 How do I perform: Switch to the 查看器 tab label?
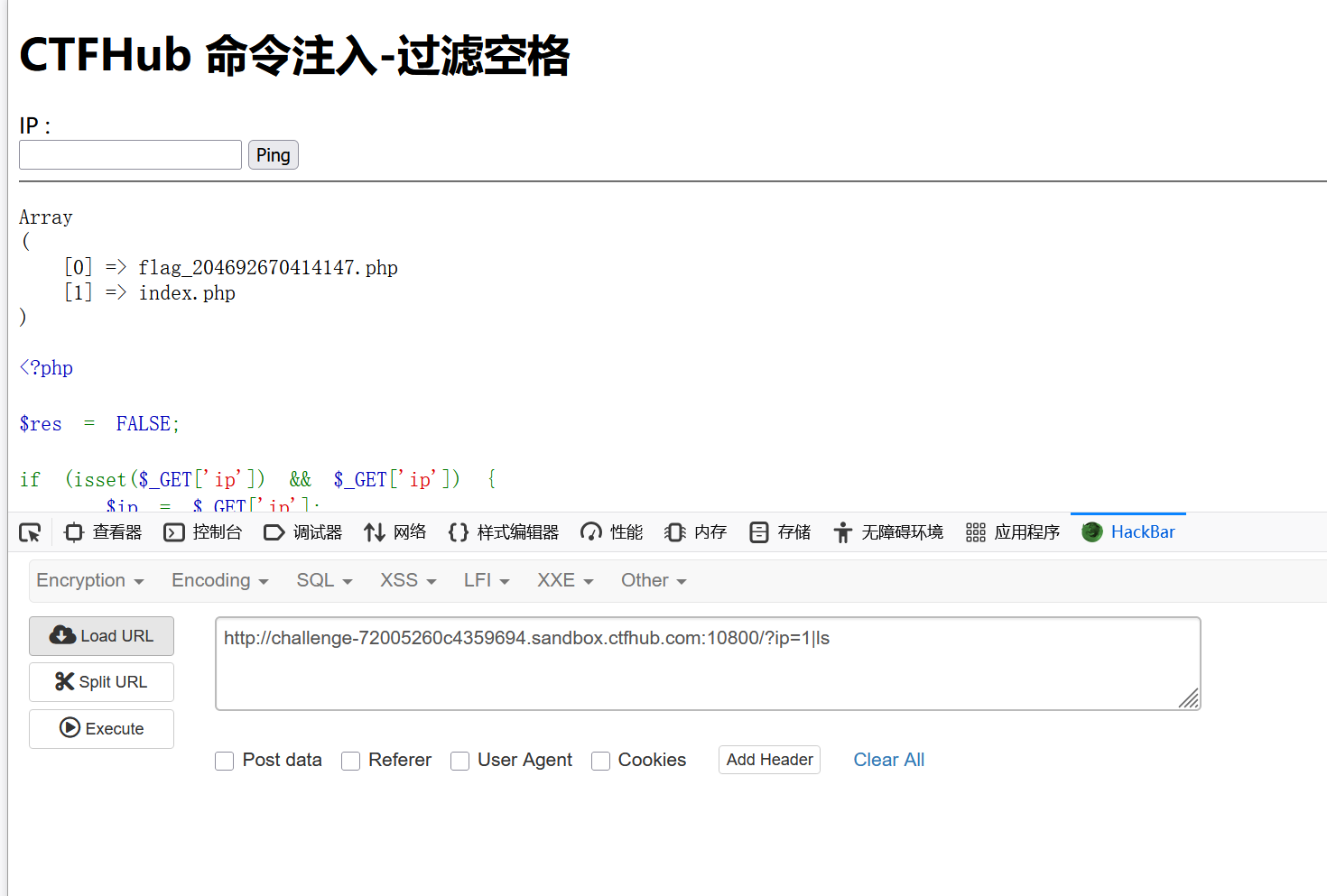(117, 532)
